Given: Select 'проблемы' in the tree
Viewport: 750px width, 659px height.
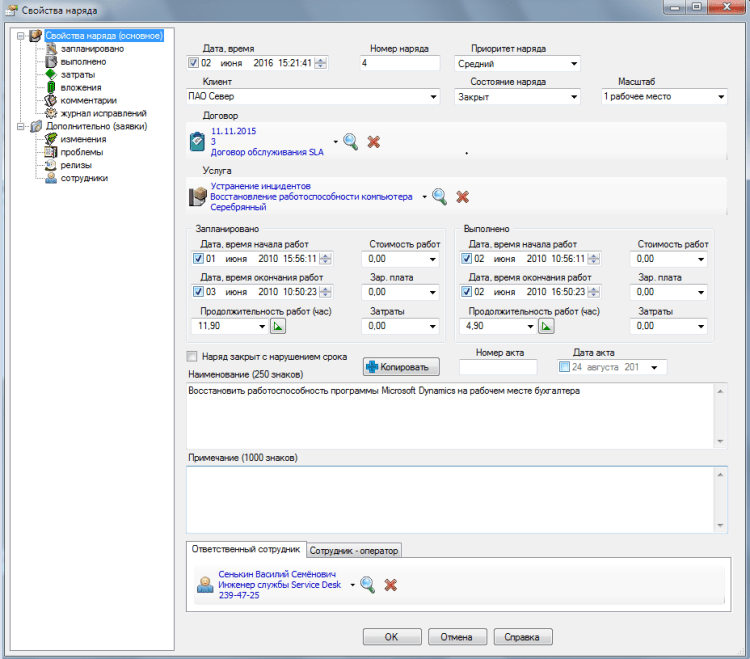Looking at the screenshot, I should click(81, 152).
